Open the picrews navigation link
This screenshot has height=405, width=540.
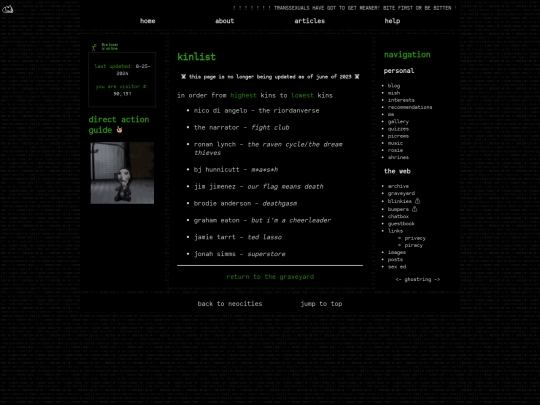click(x=398, y=136)
